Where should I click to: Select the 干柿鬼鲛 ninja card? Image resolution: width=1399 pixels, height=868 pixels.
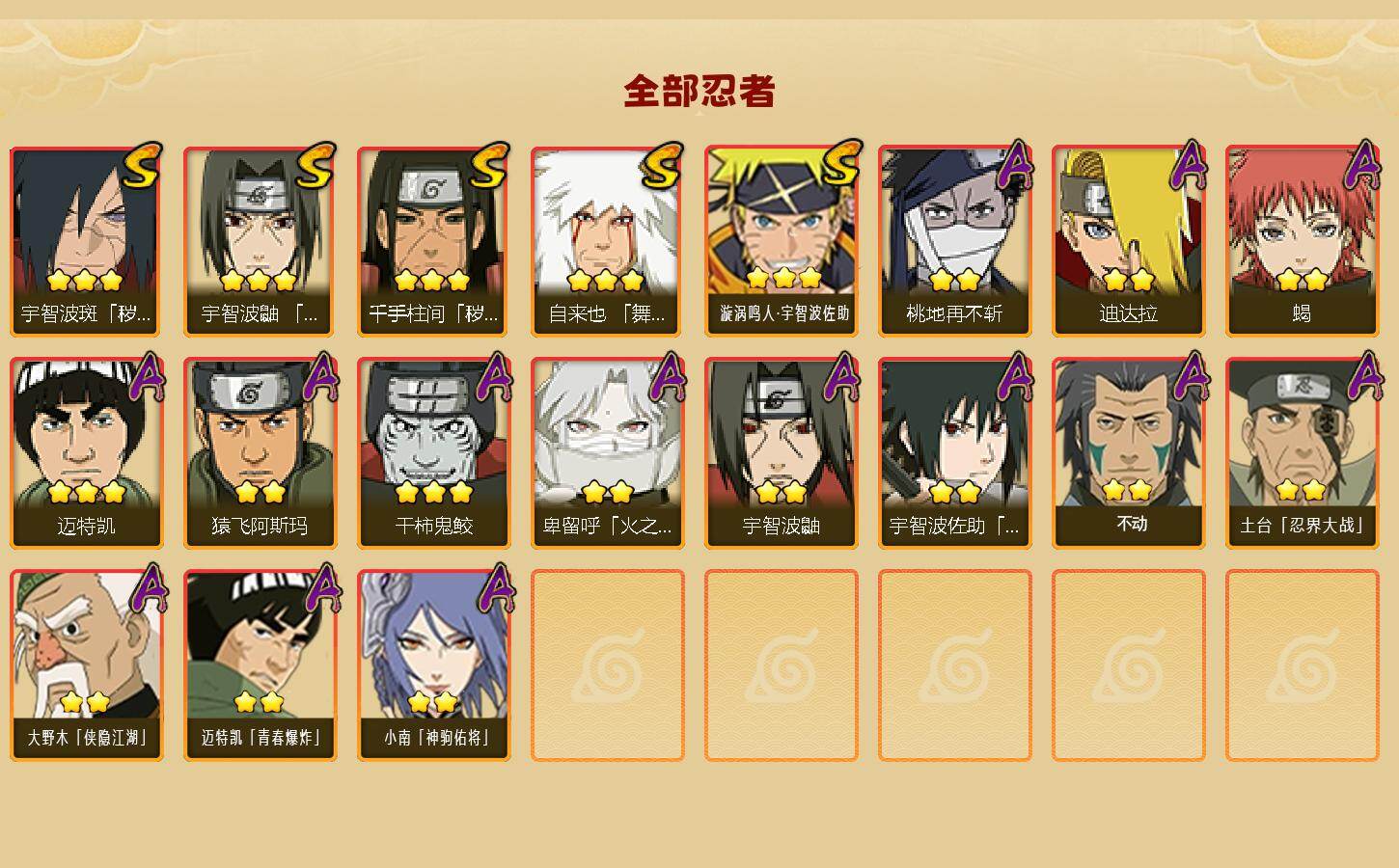(433, 453)
